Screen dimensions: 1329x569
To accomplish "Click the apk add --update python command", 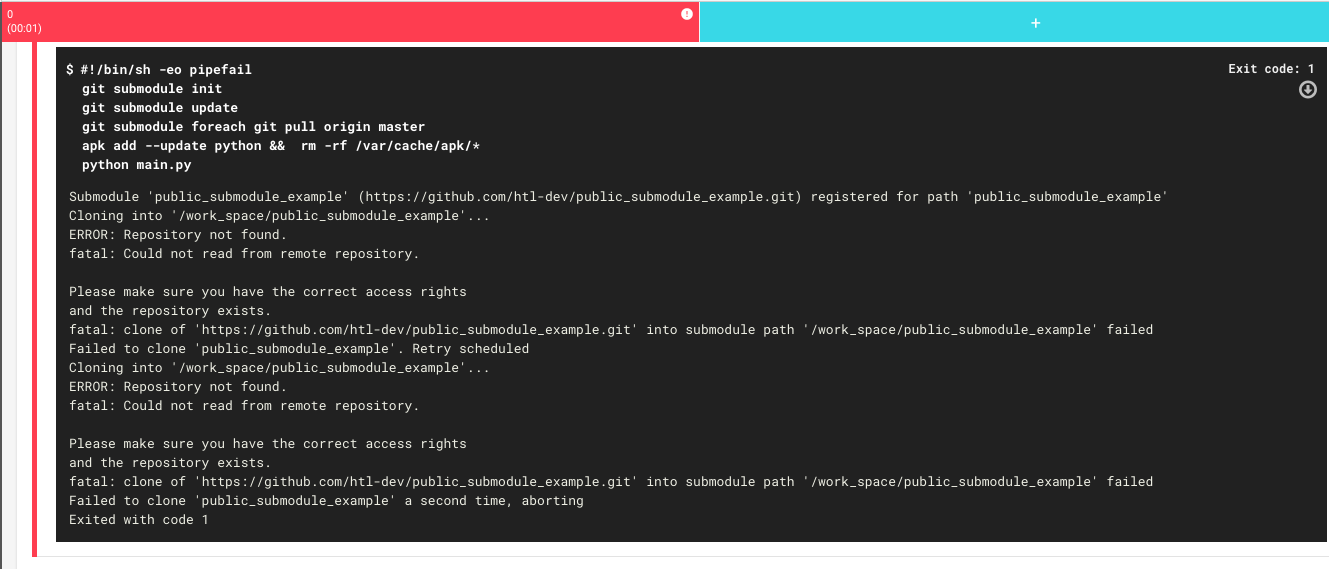I will pyautogui.click(x=283, y=146).
